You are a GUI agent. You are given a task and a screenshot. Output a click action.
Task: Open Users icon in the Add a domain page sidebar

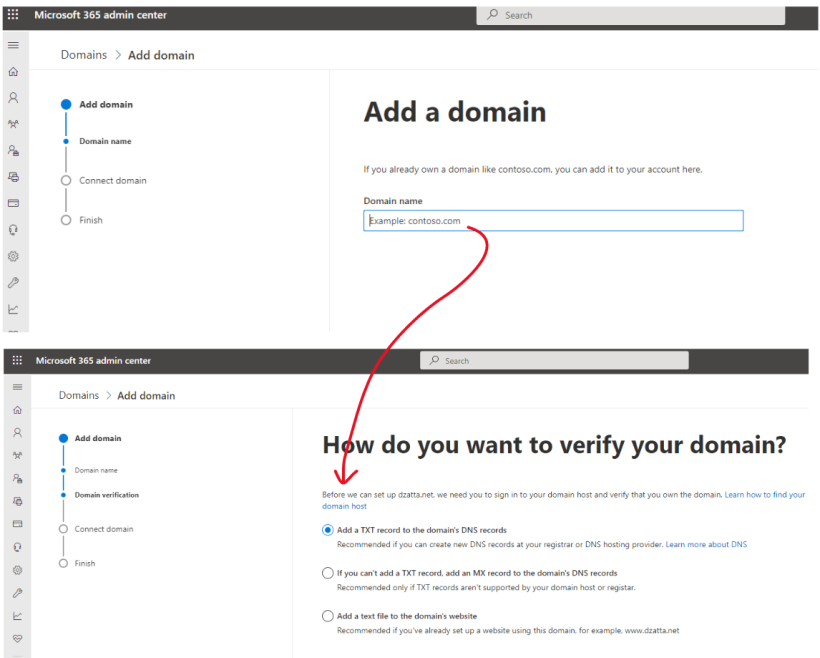click(x=13, y=98)
